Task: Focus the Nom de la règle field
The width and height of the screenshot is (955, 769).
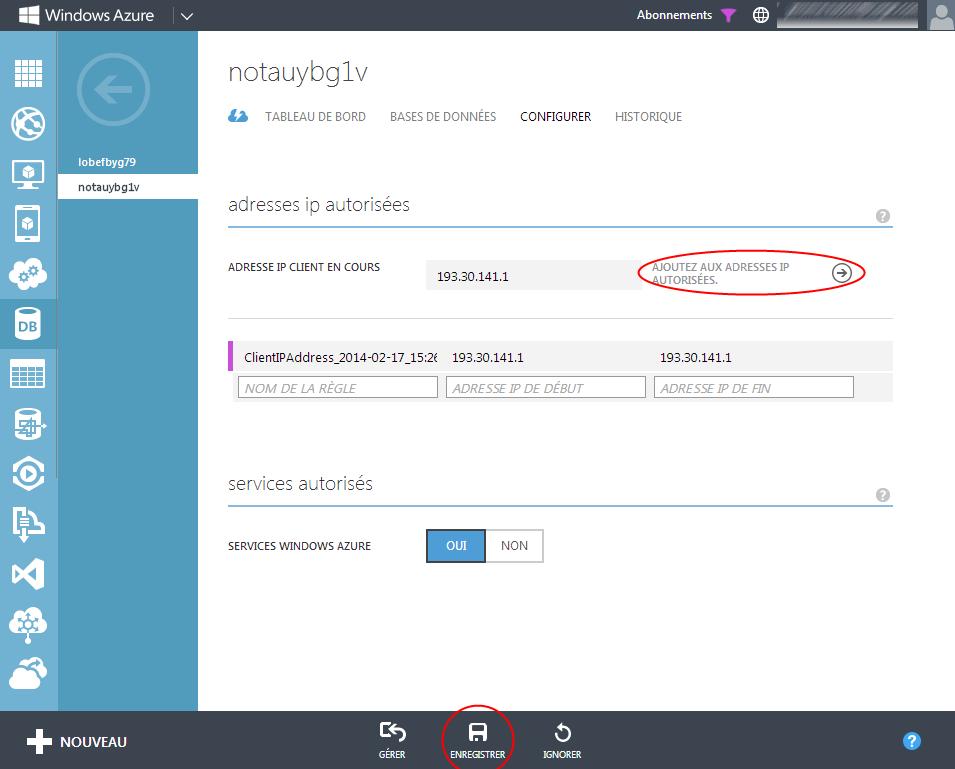Action: click(x=338, y=387)
